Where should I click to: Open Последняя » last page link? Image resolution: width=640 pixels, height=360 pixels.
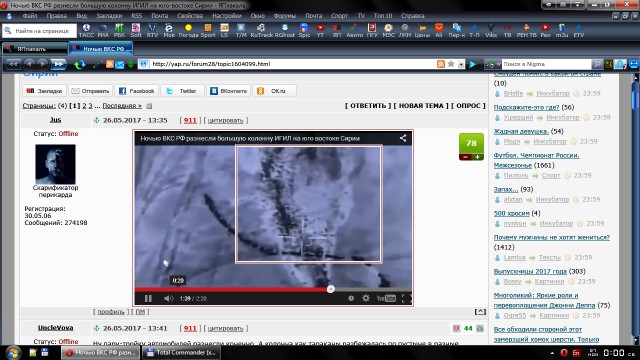122,106
